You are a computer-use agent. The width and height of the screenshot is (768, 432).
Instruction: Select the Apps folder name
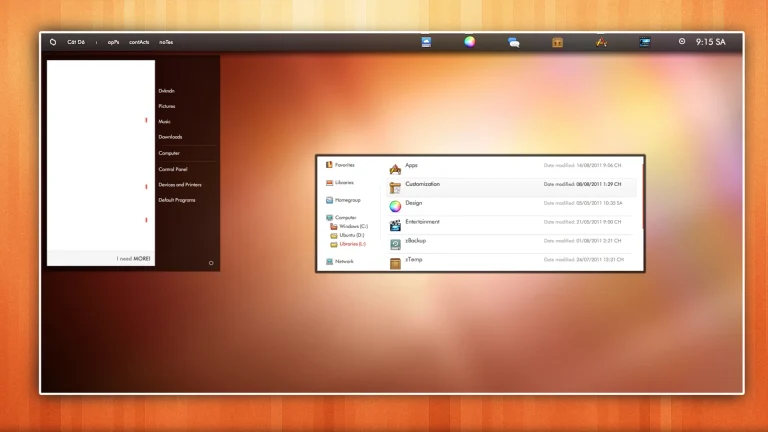point(411,166)
